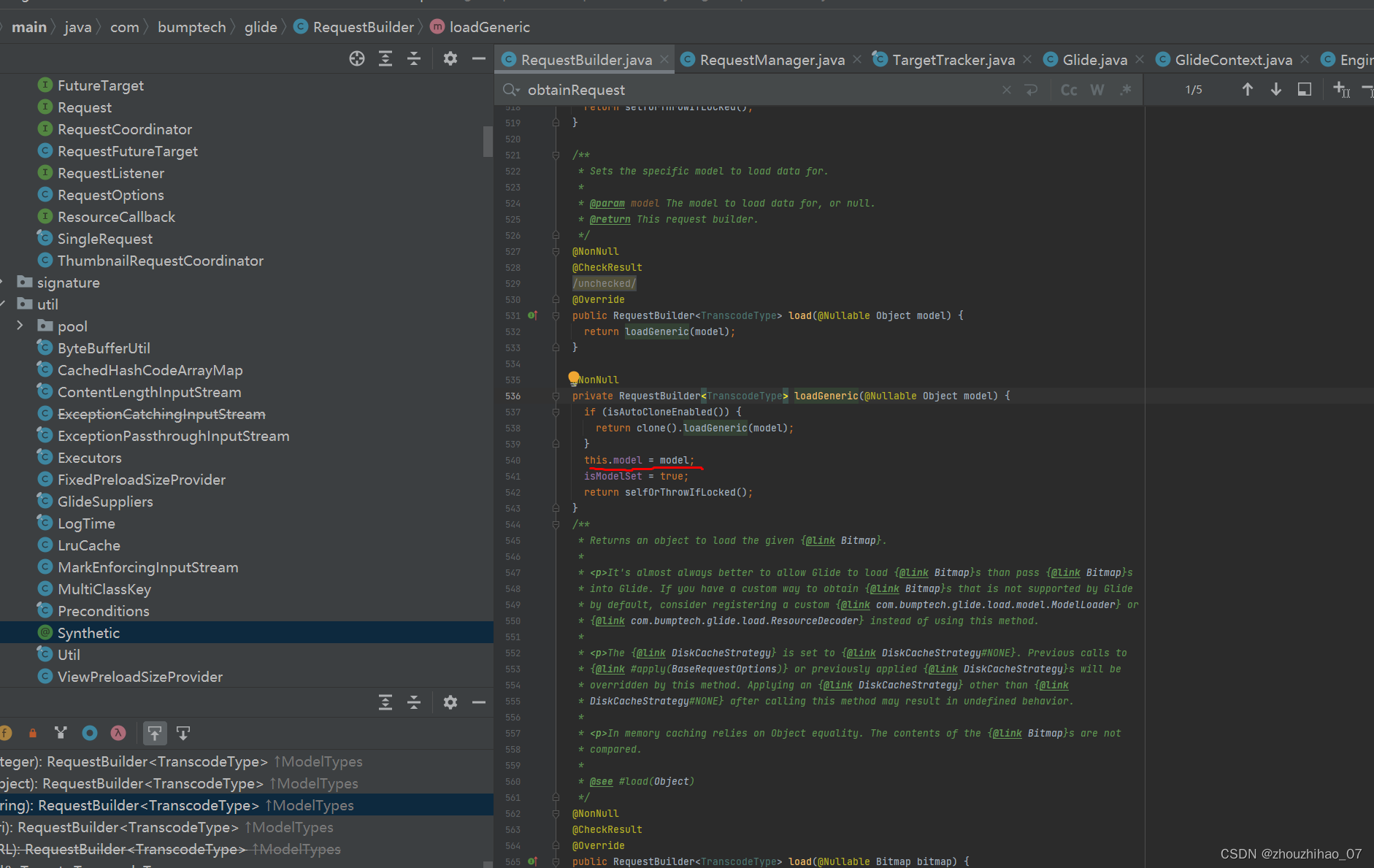Collapse the util folder
The height and width of the screenshot is (868, 1374).
tap(2, 304)
